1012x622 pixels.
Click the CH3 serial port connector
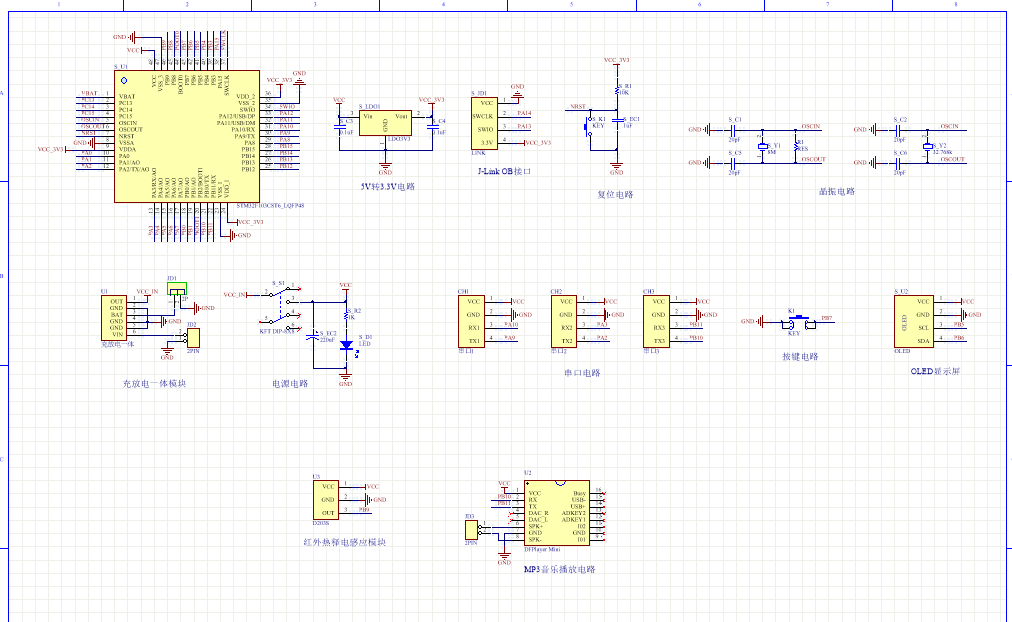pos(655,320)
